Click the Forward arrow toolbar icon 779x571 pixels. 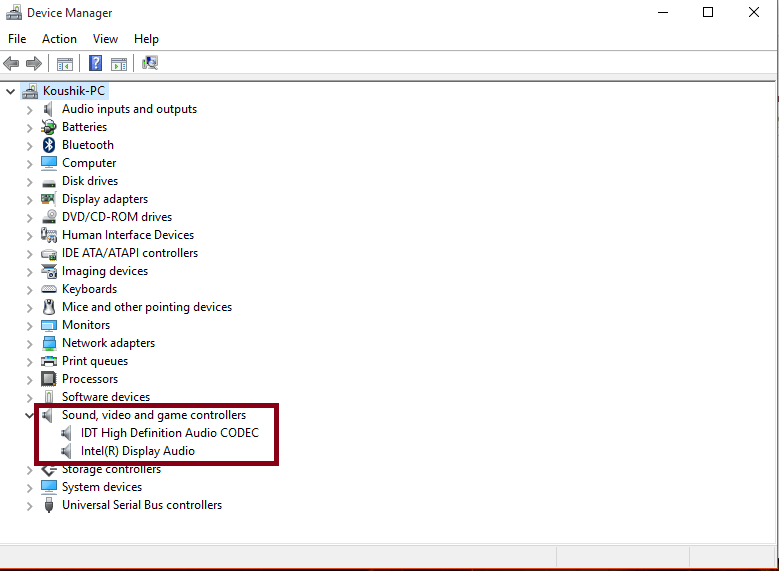click(x=34, y=64)
